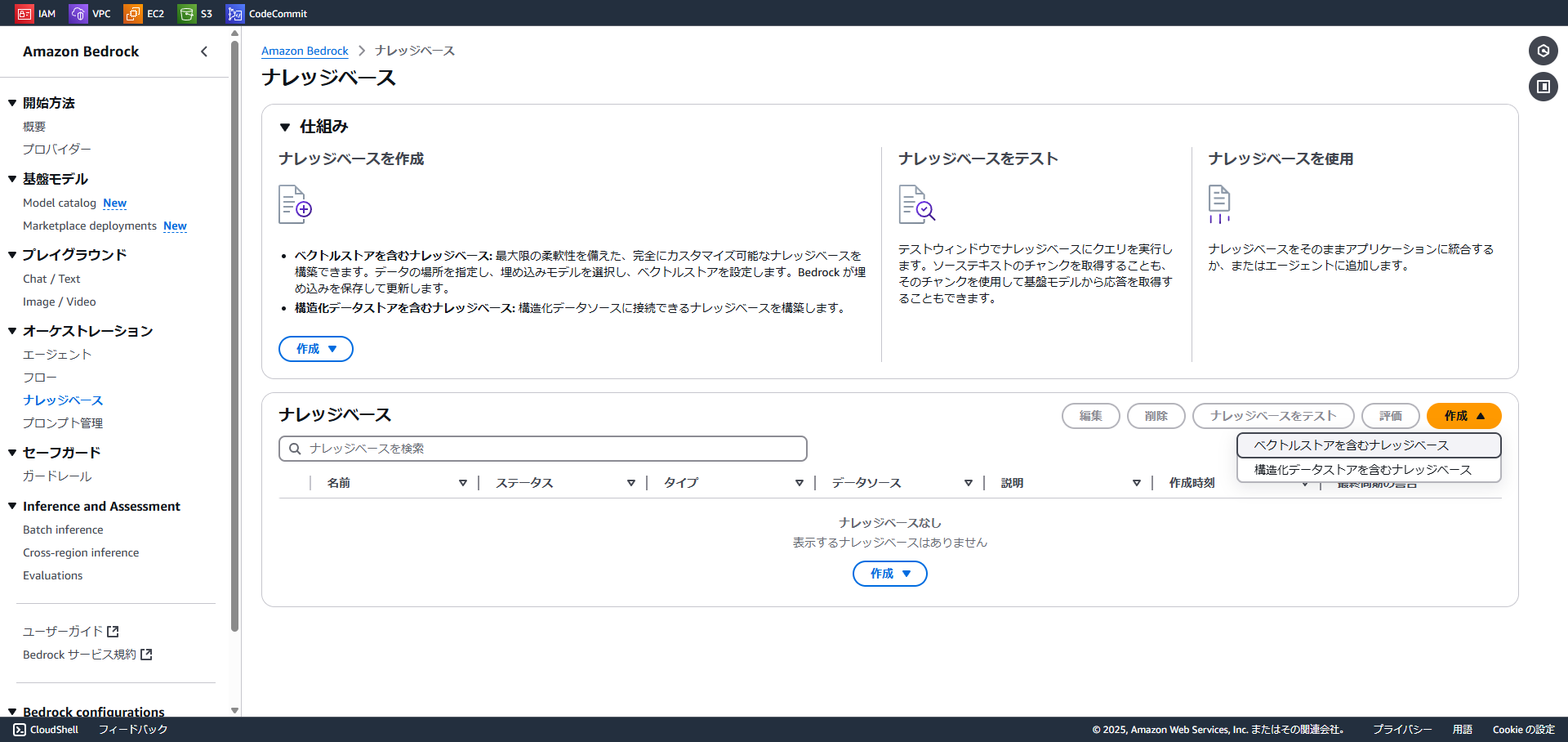Open ナレッジベース in the sidebar
The width and height of the screenshot is (1568, 742).
[63, 400]
